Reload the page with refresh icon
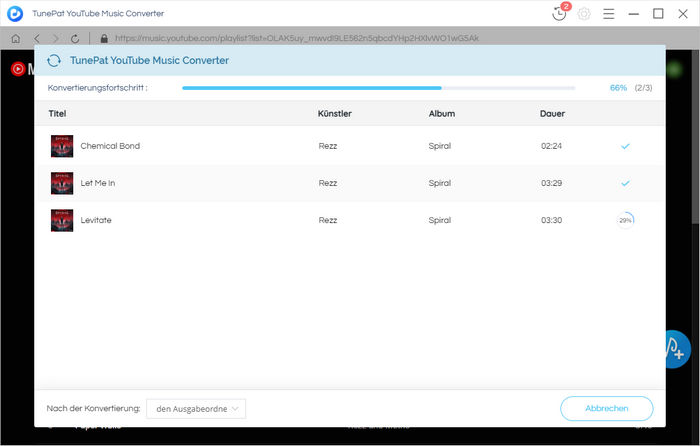Viewport: 700px width, 446px height. (75, 38)
